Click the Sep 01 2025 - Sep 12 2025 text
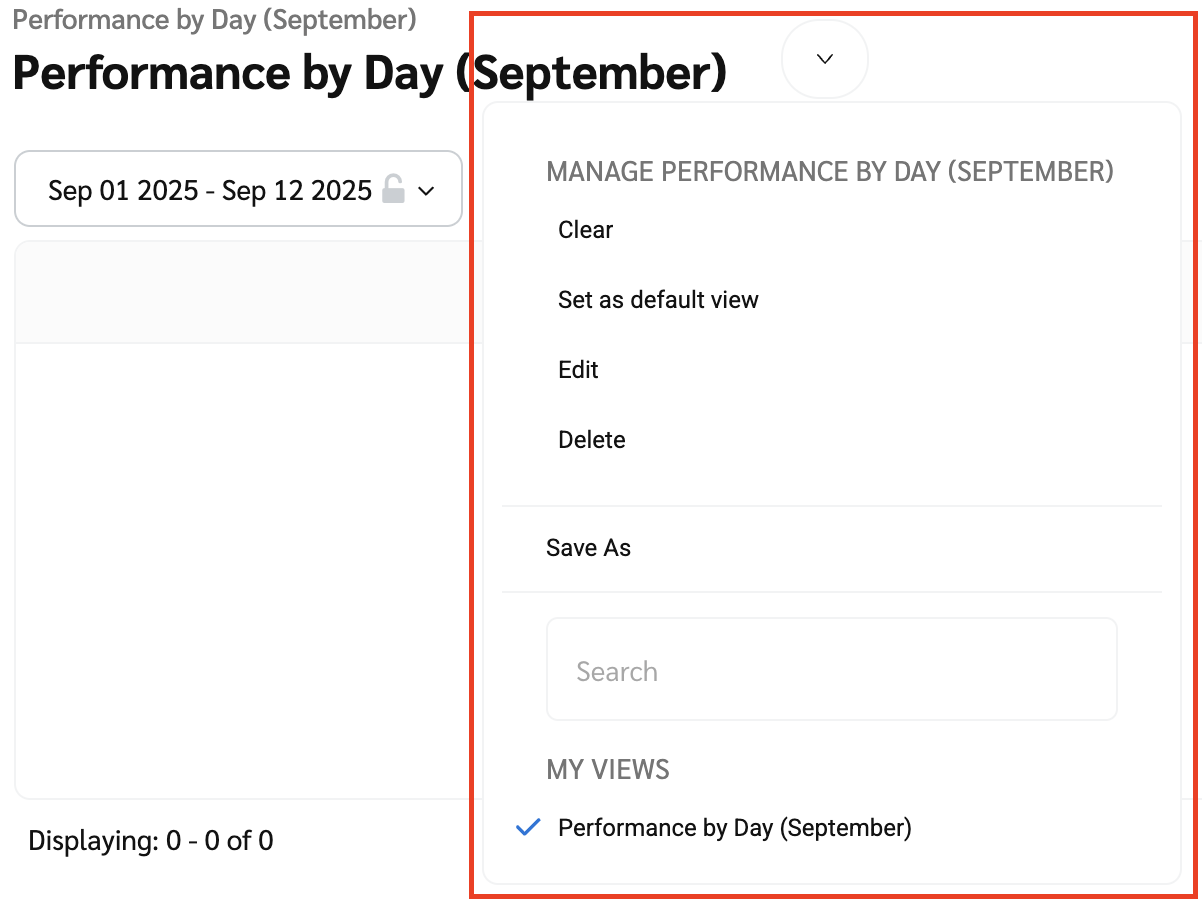This screenshot has height=900, width=1202. click(210, 189)
